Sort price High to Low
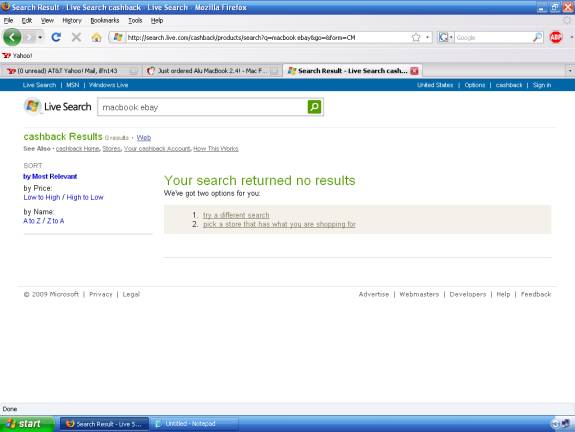This screenshot has width=575, height=432. 85,197
